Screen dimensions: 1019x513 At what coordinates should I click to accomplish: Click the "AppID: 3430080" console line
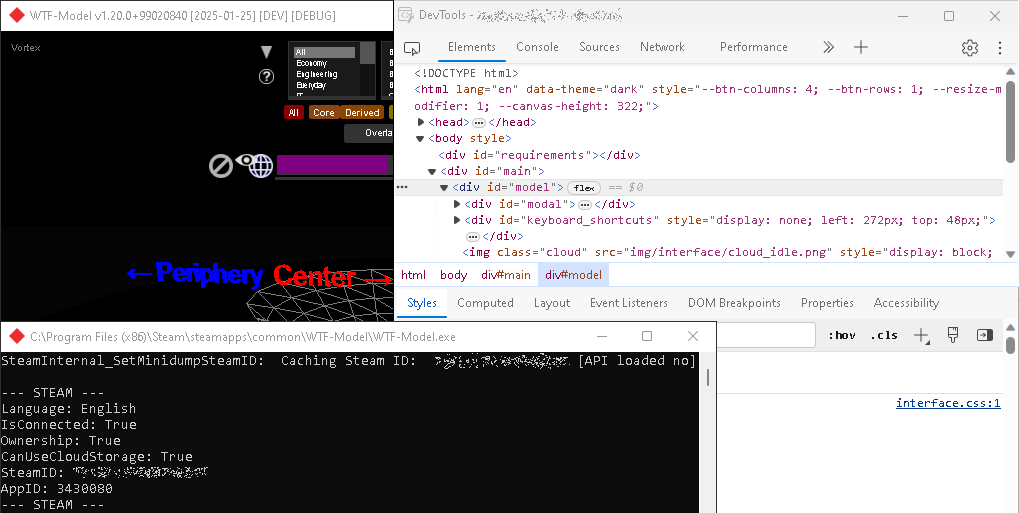pos(57,488)
